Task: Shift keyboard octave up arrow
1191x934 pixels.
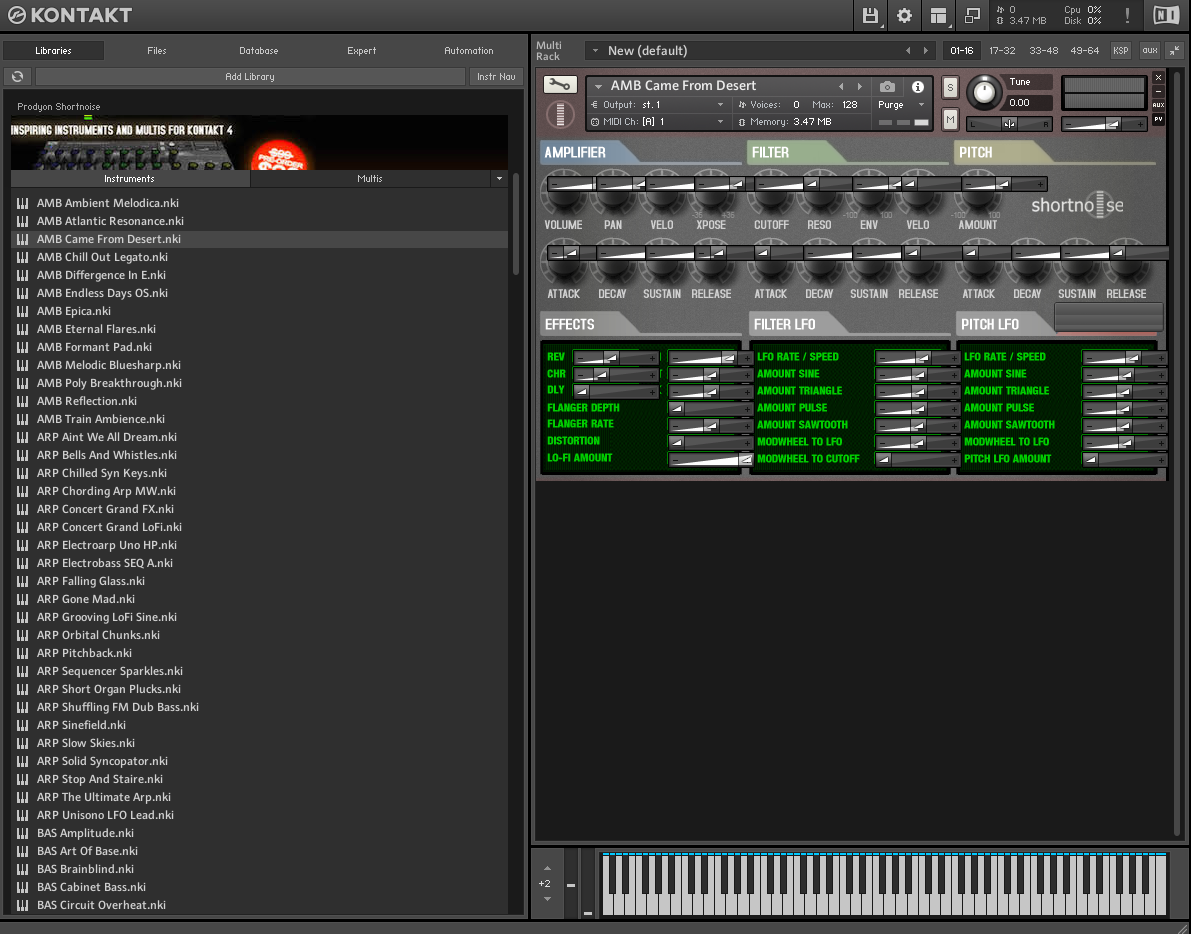Action: tap(547, 868)
